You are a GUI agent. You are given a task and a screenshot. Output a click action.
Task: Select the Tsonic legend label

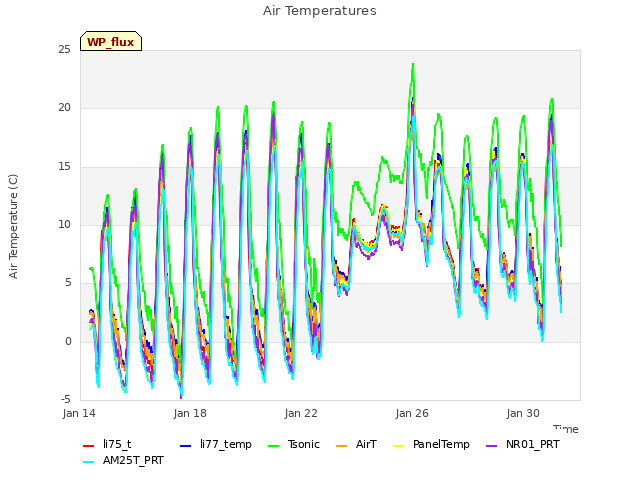click(304, 444)
